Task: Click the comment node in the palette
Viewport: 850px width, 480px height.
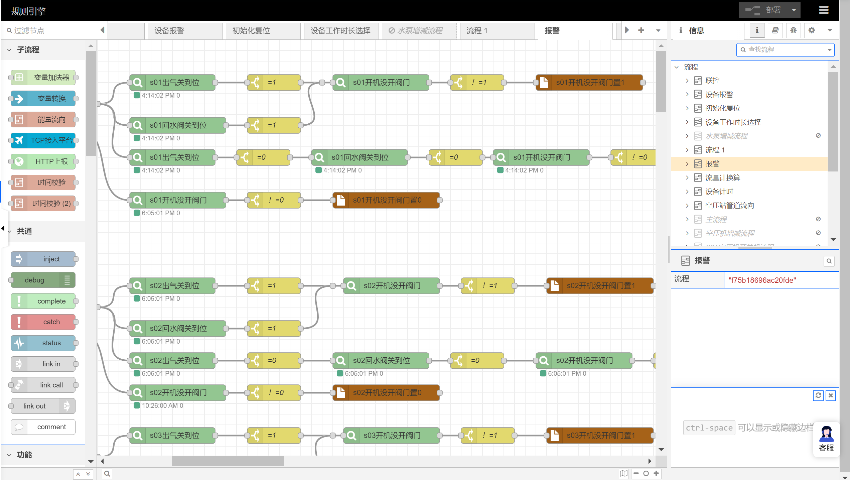Action: tap(44, 427)
